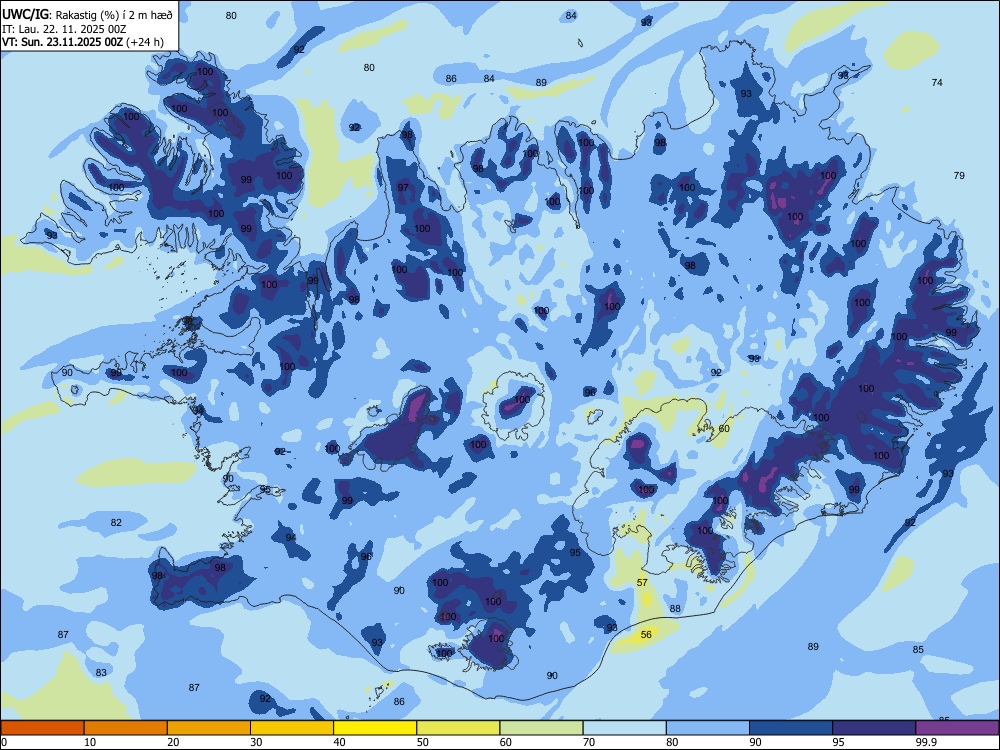Select the '40' legend tick label
The height and width of the screenshot is (750, 1000).
click(x=339, y=742)
